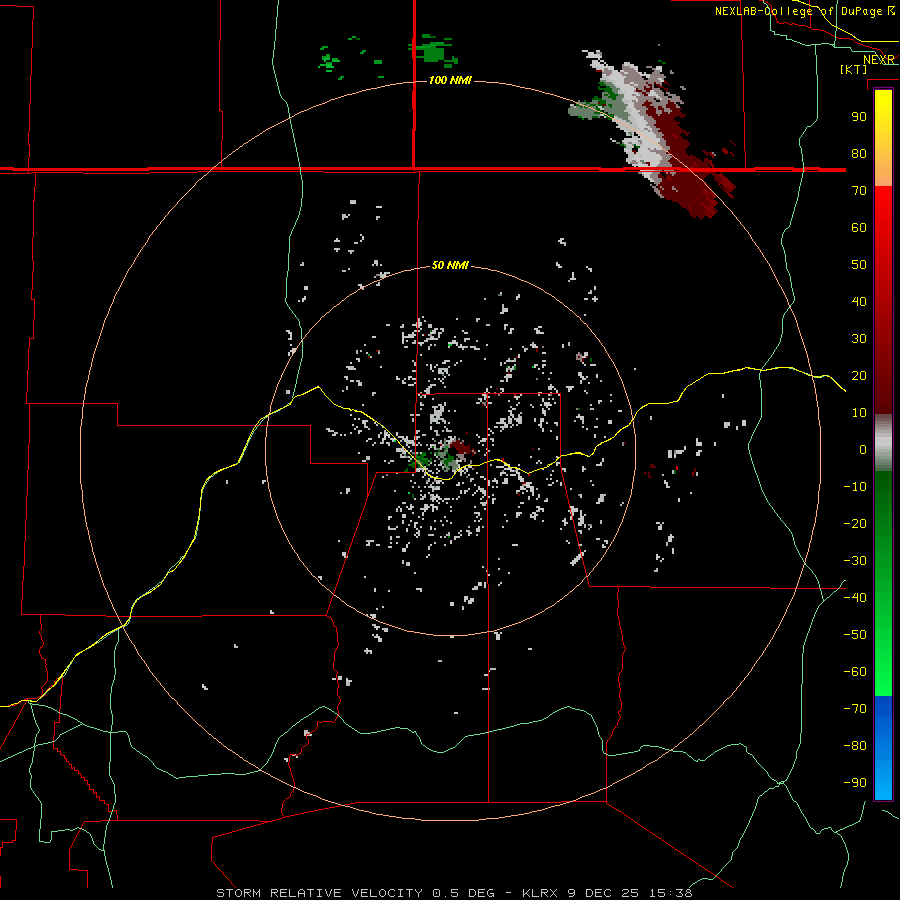Click the "-90" velocity scale value
900x900 pixels.
(855, 782)
